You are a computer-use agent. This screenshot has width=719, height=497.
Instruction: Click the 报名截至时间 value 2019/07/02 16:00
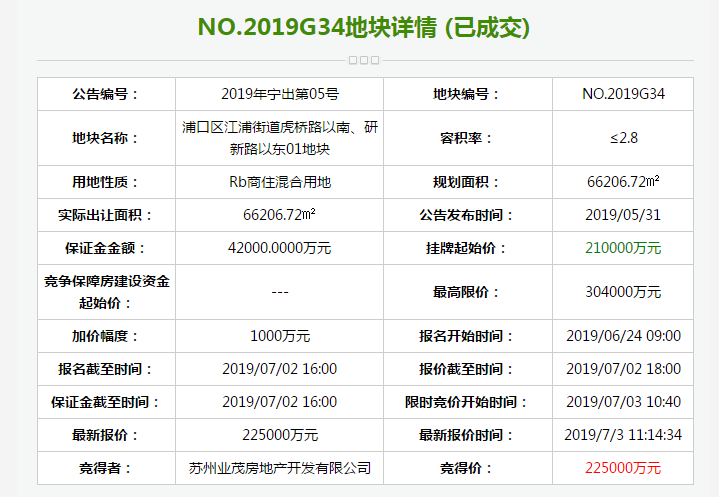(x=280, y=369)
